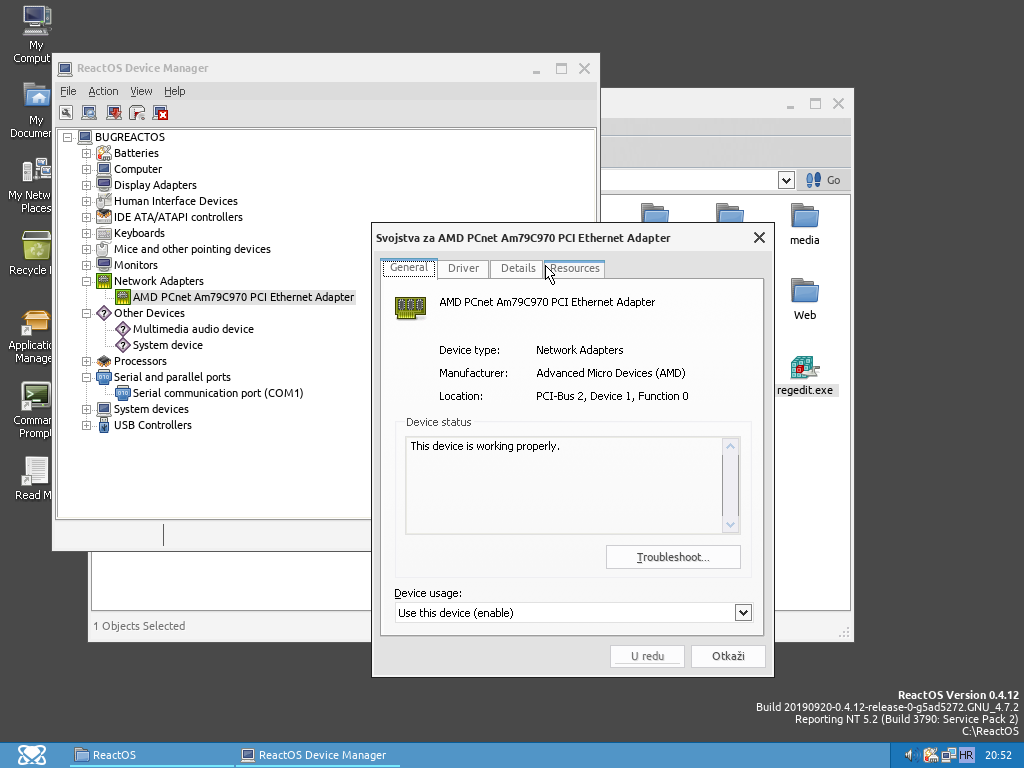The image size is (1024, 768).
Task: Expand the Human Interface Devices node
Action: 86,201
